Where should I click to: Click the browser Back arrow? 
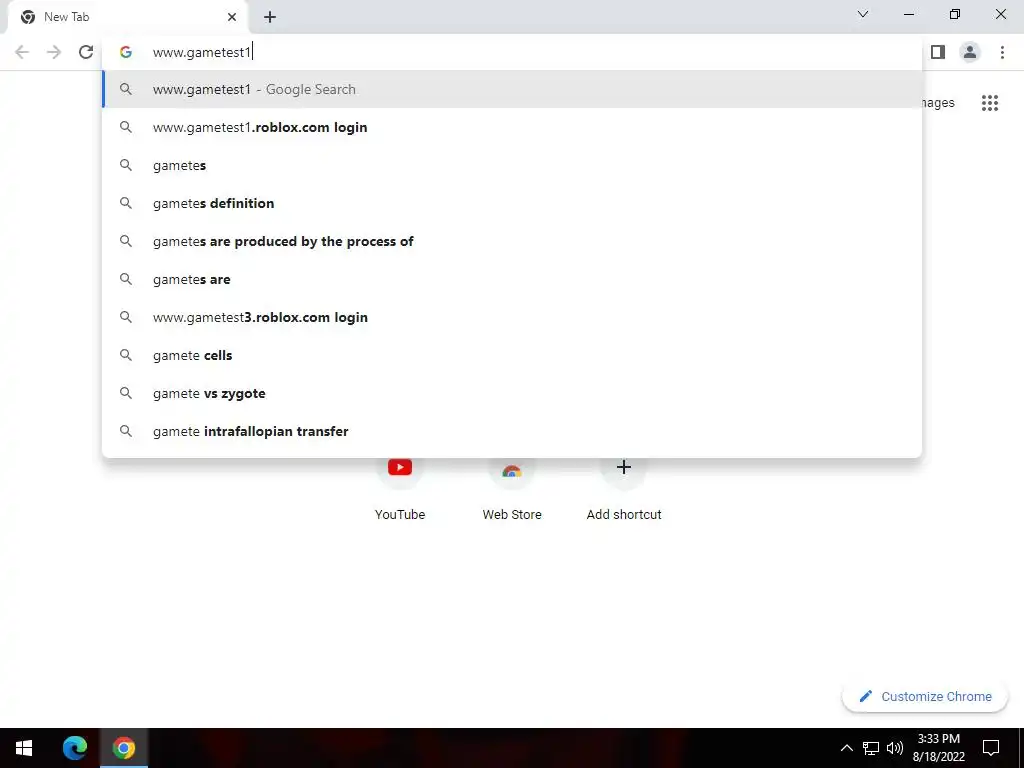tap(22, 52)
